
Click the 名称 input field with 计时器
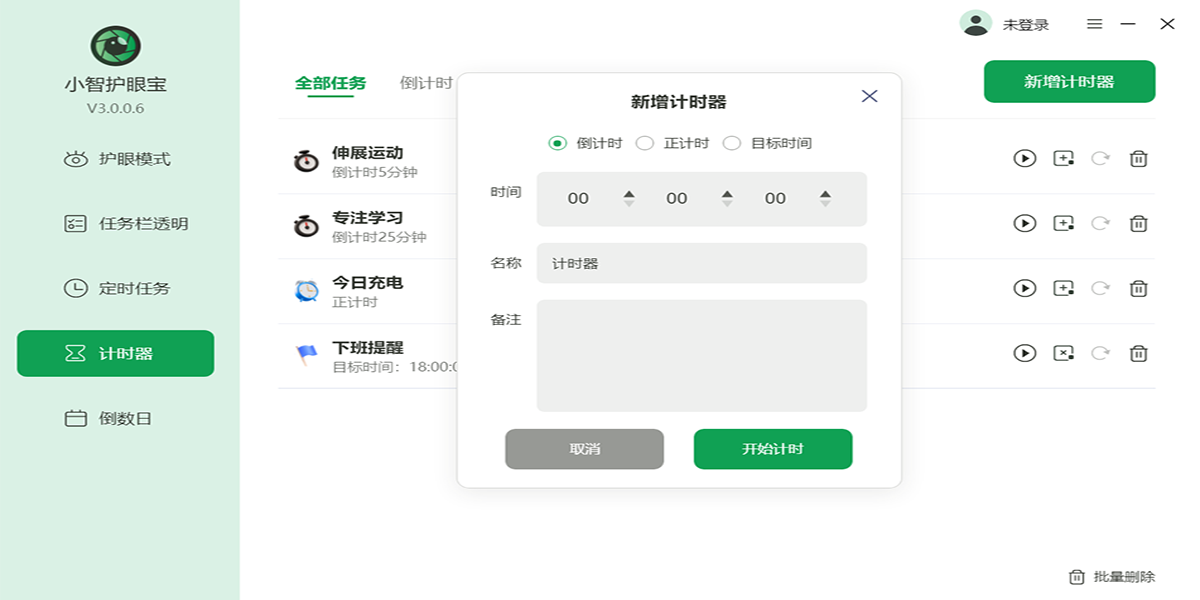point(702,263)
